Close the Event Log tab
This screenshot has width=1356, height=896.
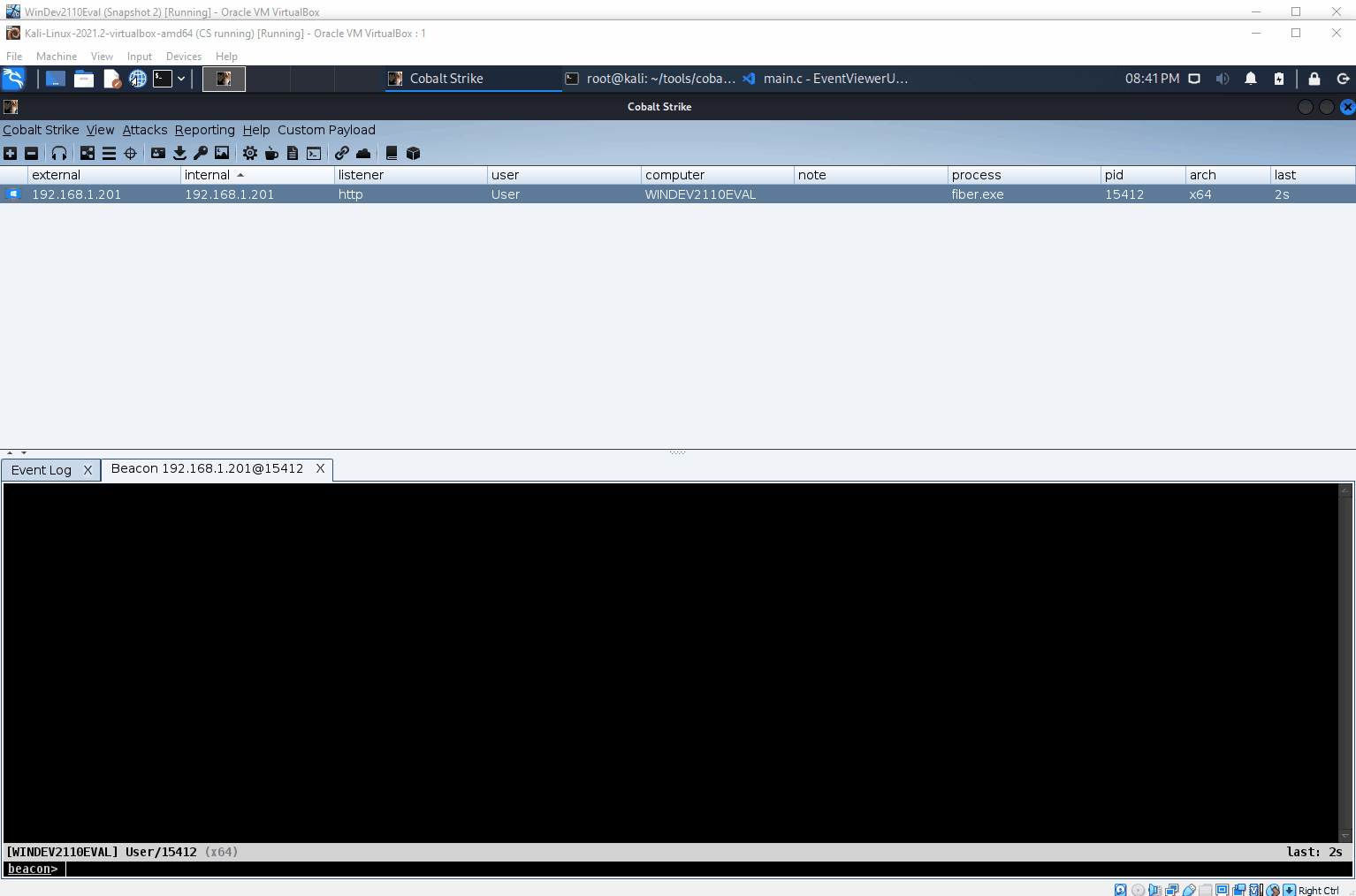(88, 470)
